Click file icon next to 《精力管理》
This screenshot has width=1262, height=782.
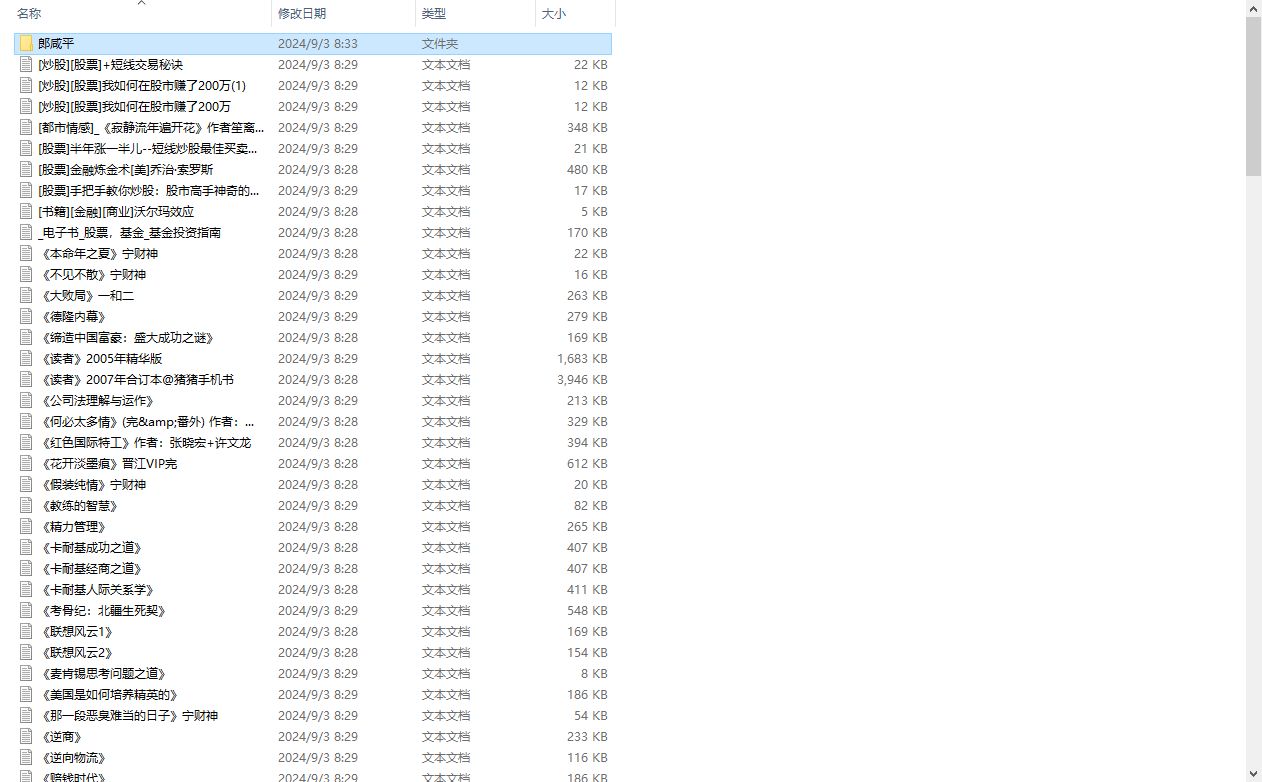(26, 526)
